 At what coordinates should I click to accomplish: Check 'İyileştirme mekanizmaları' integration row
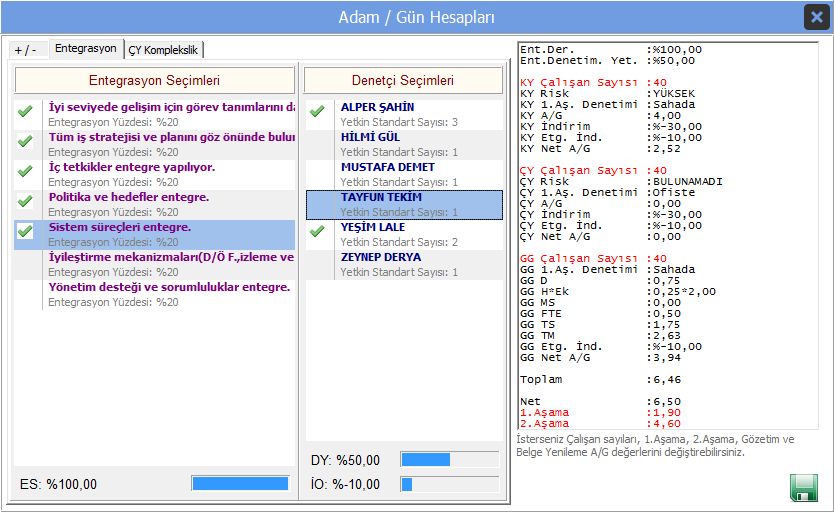pyautogui.click(x=154, y=264)
